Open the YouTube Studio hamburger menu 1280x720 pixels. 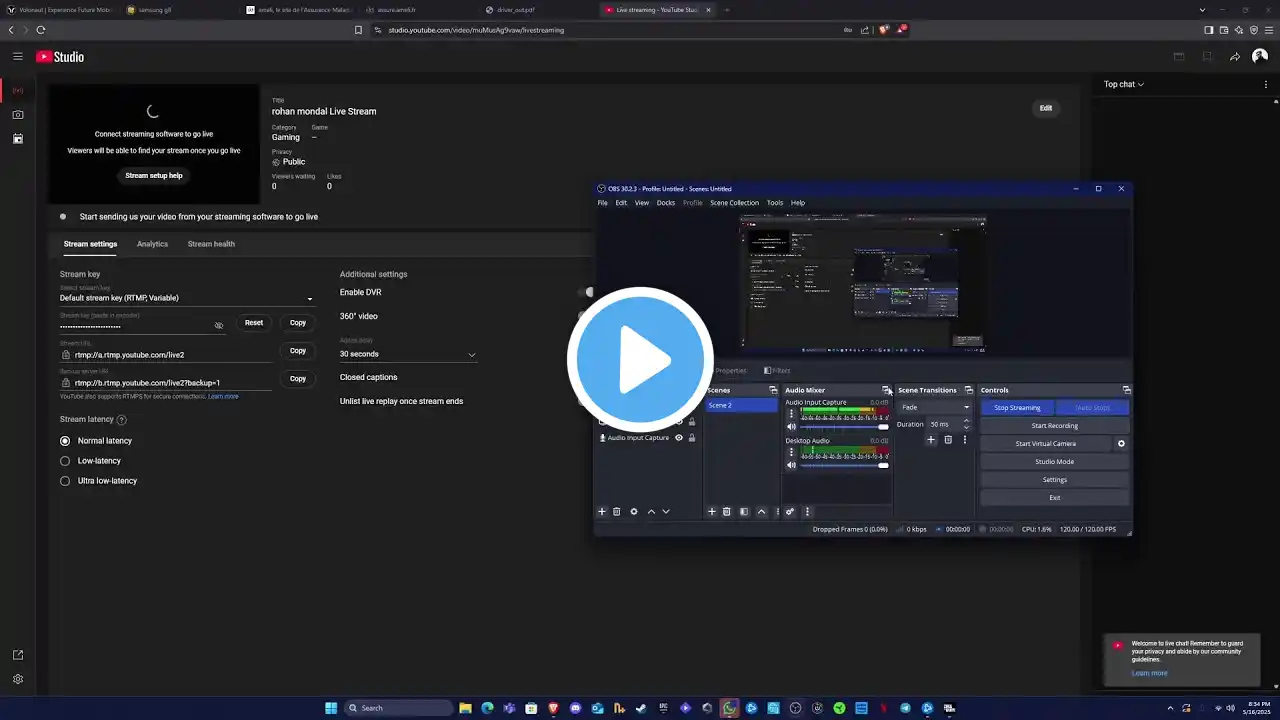click(18, 56)
